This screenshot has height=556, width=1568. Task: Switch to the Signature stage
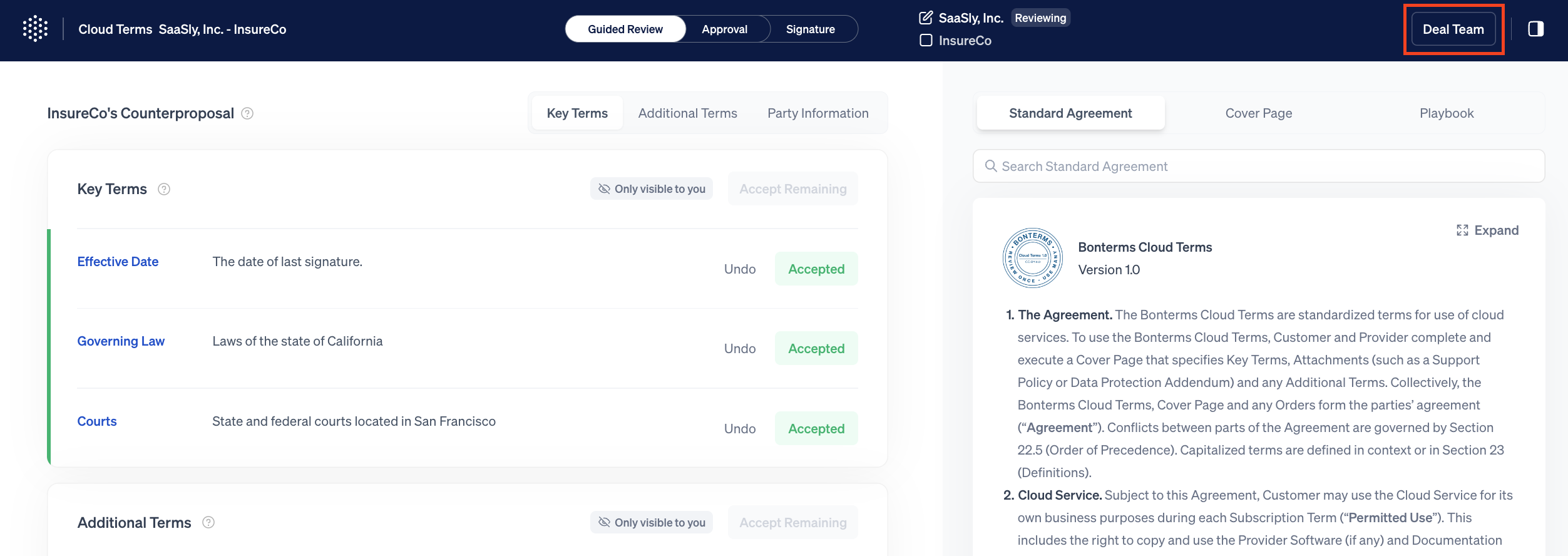[810, 29]
